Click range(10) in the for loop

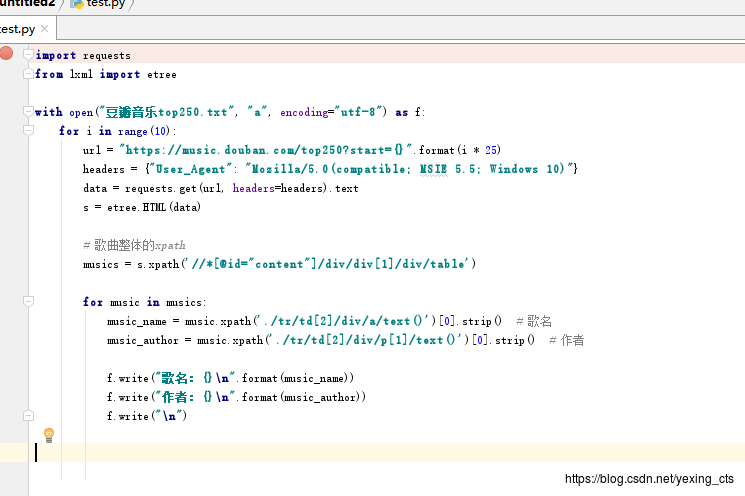(144, 132)
